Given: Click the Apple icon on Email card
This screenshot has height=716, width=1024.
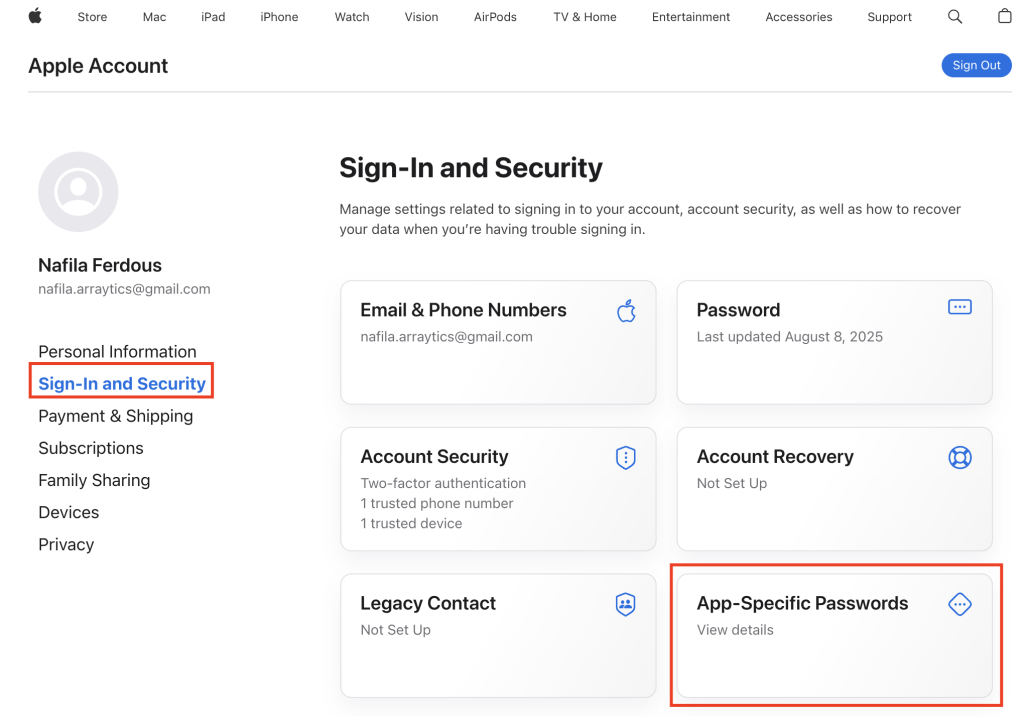Looking at the screenshot, I should (x=626, y=311).
